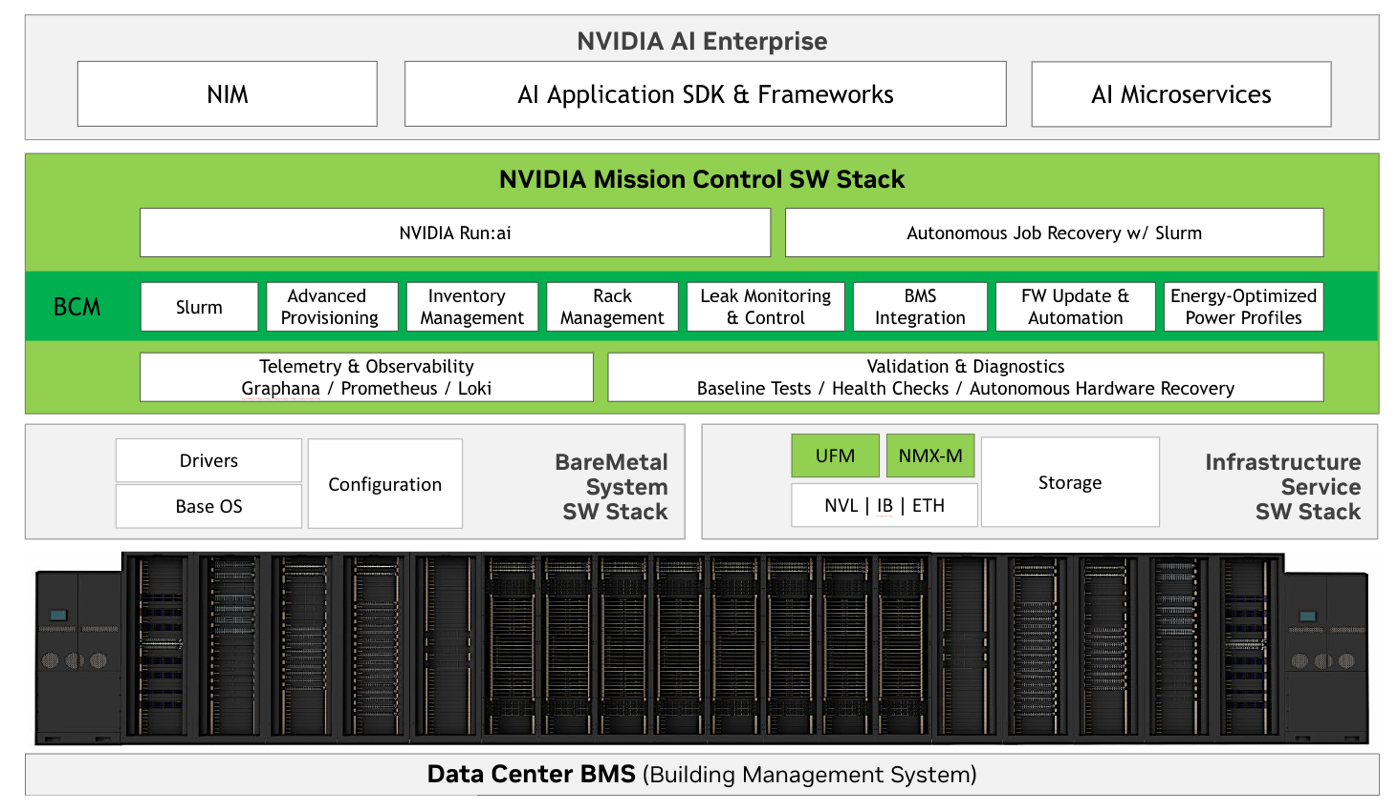Select AI Application SDK & Frameworks box
The width and height of the screenshot is (1398, 810).
click(x=705, y=94)
